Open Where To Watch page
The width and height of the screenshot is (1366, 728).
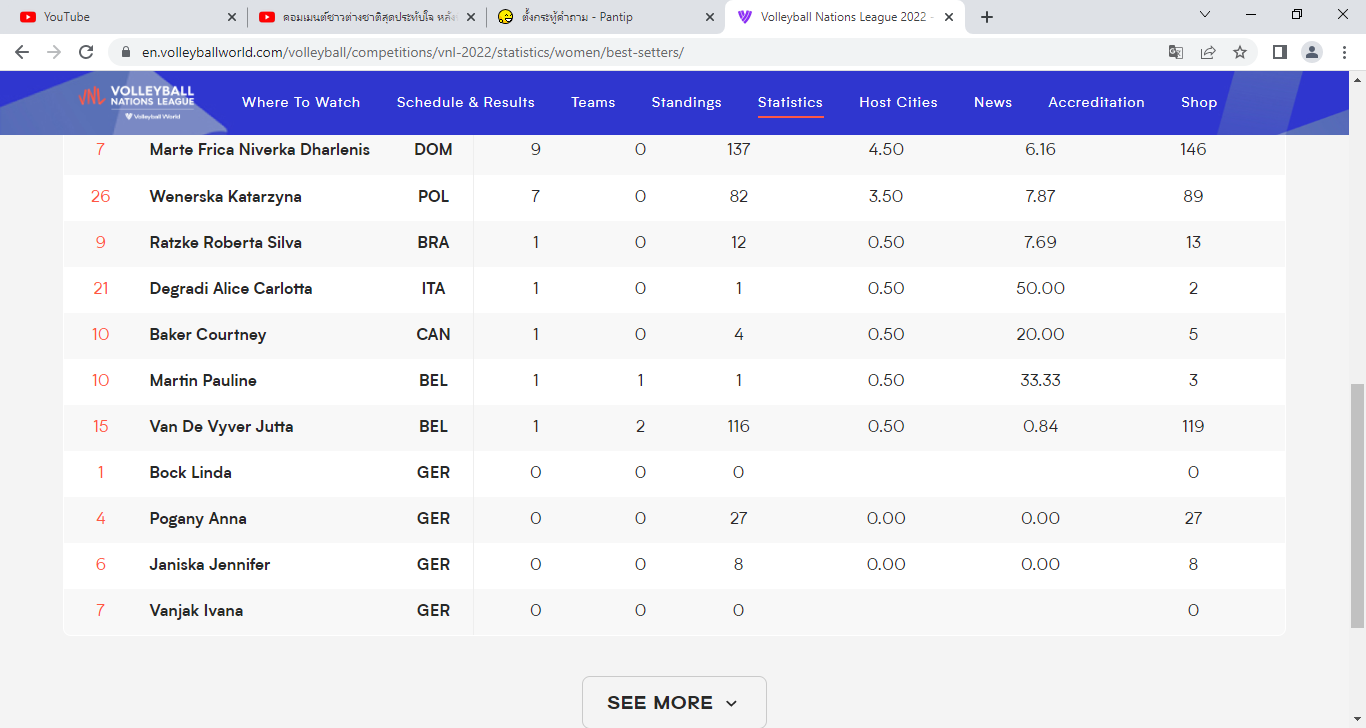301,102
